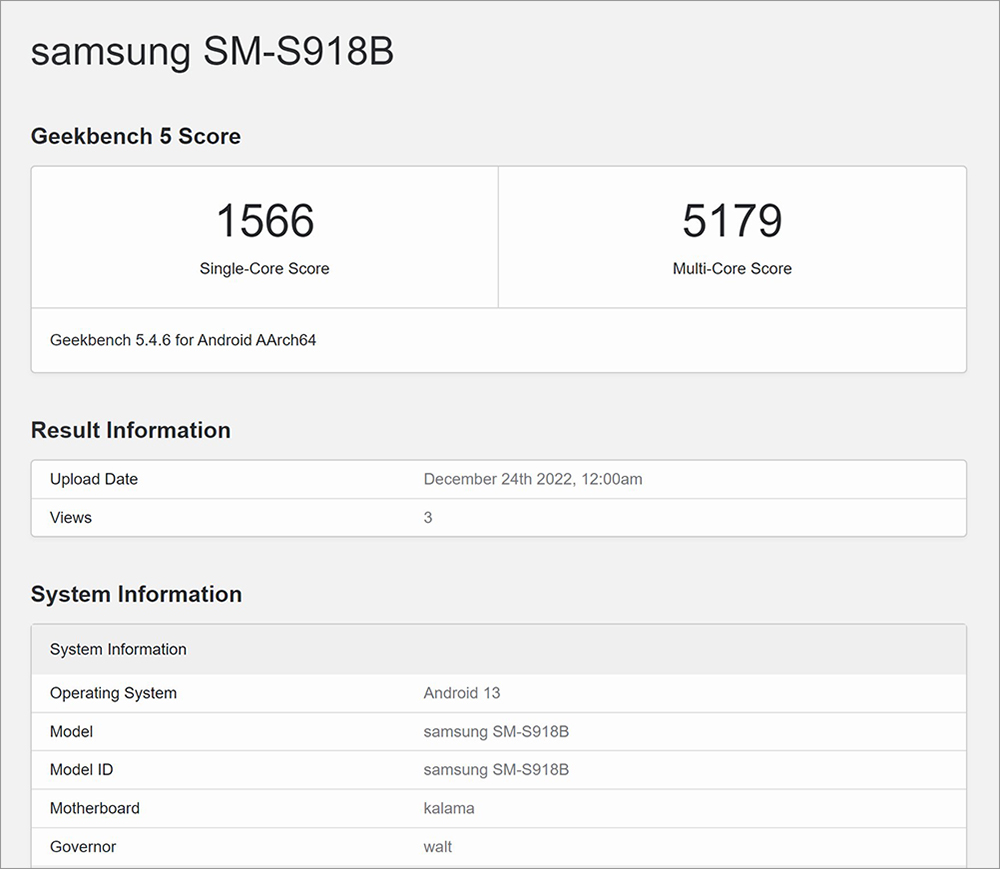Image resolution: width=1000 pixels, height=869 pixels.
Task: Click the System Information table header row
Action: 499,649
